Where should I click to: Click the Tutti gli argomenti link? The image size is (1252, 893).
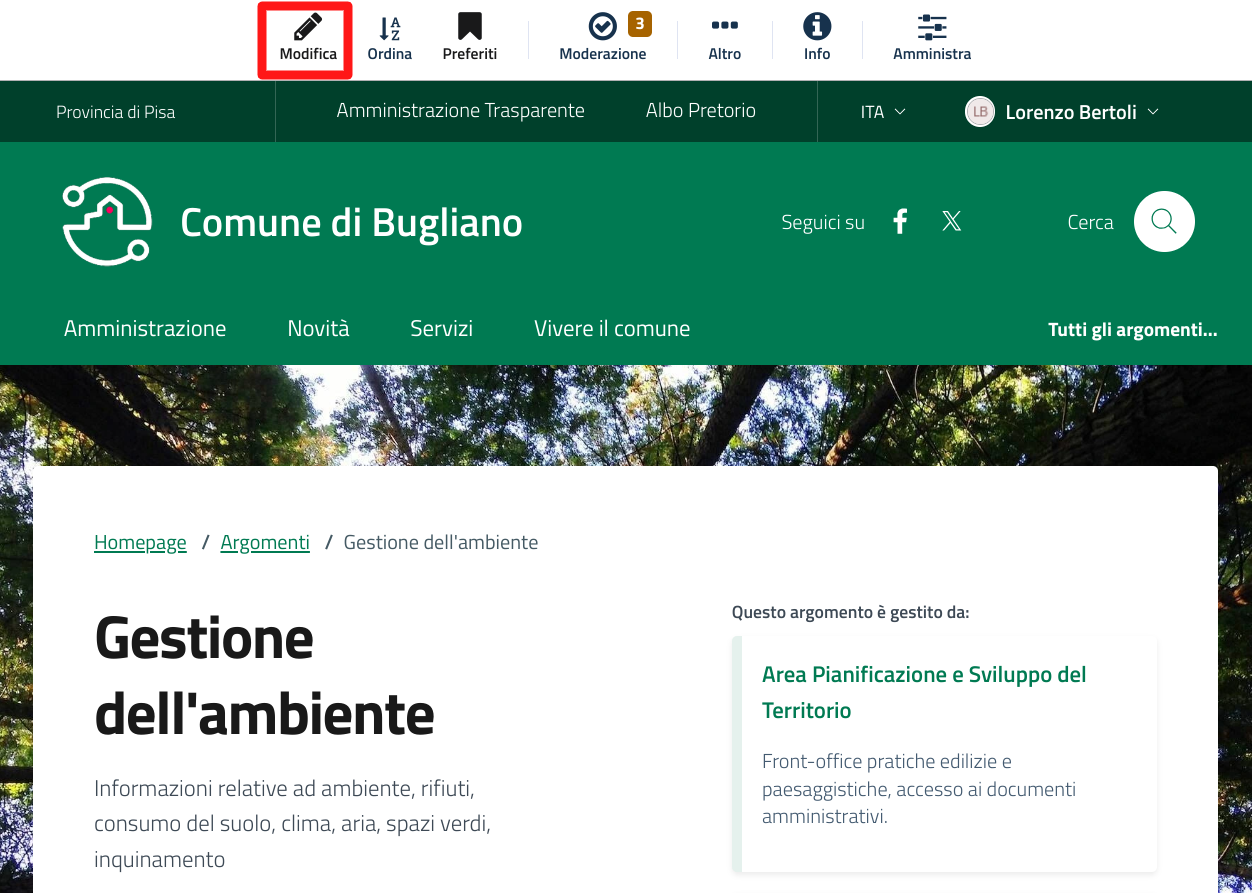tap(1132, 329)
